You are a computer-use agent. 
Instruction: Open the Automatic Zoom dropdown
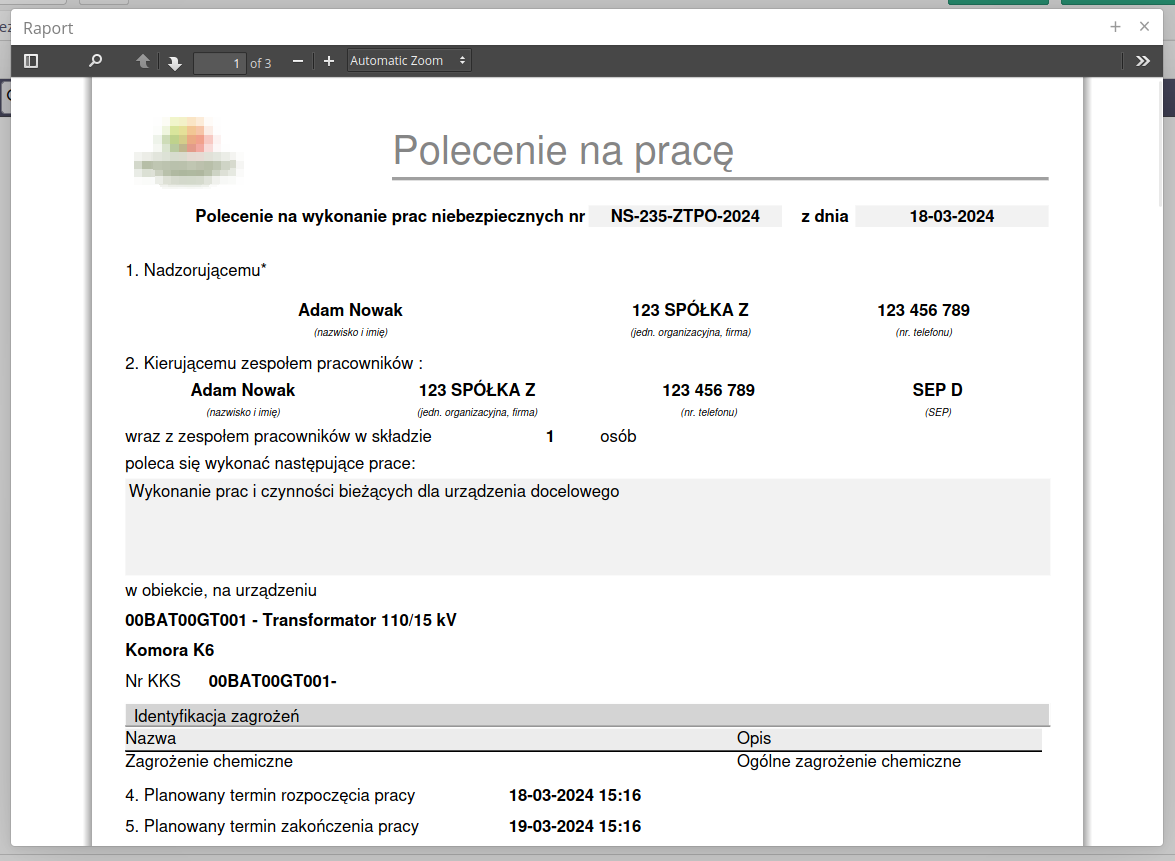point(408,61)
